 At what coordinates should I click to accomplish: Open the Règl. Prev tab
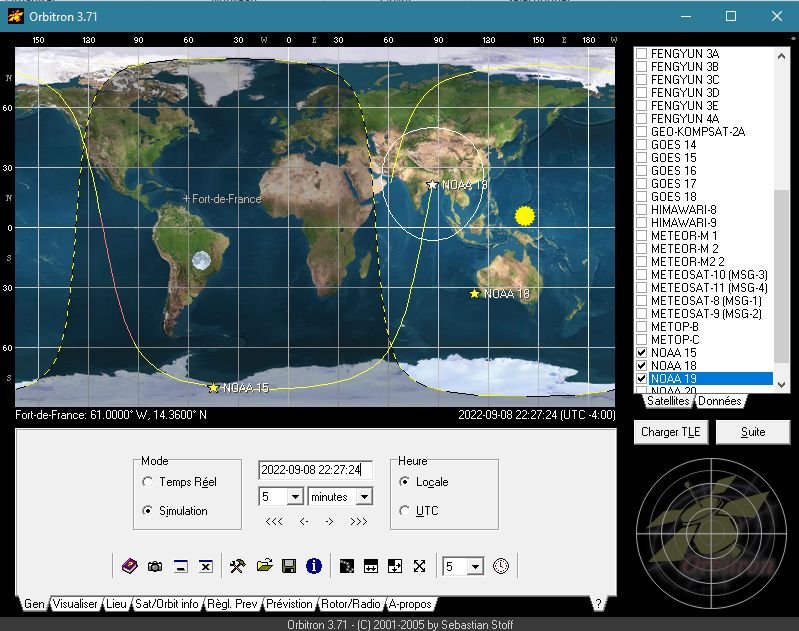pos(232,604)
